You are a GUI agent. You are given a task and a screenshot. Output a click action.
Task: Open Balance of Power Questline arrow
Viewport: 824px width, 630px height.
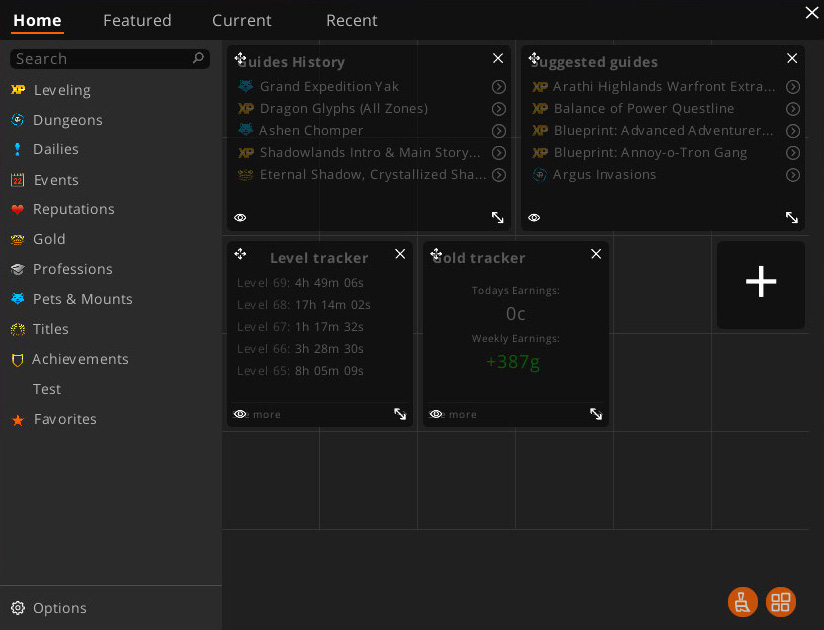point(793,109)
